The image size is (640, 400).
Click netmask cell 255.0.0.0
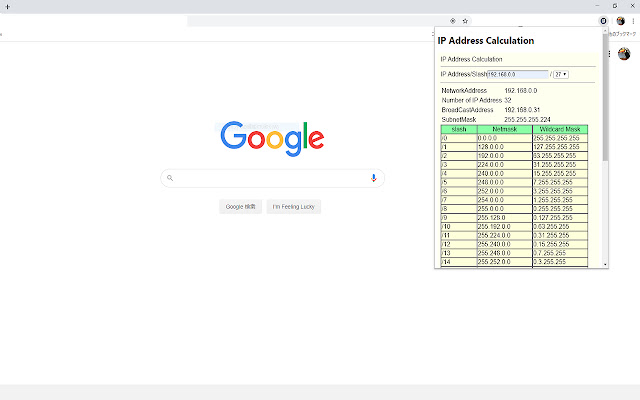pos(505,209)
